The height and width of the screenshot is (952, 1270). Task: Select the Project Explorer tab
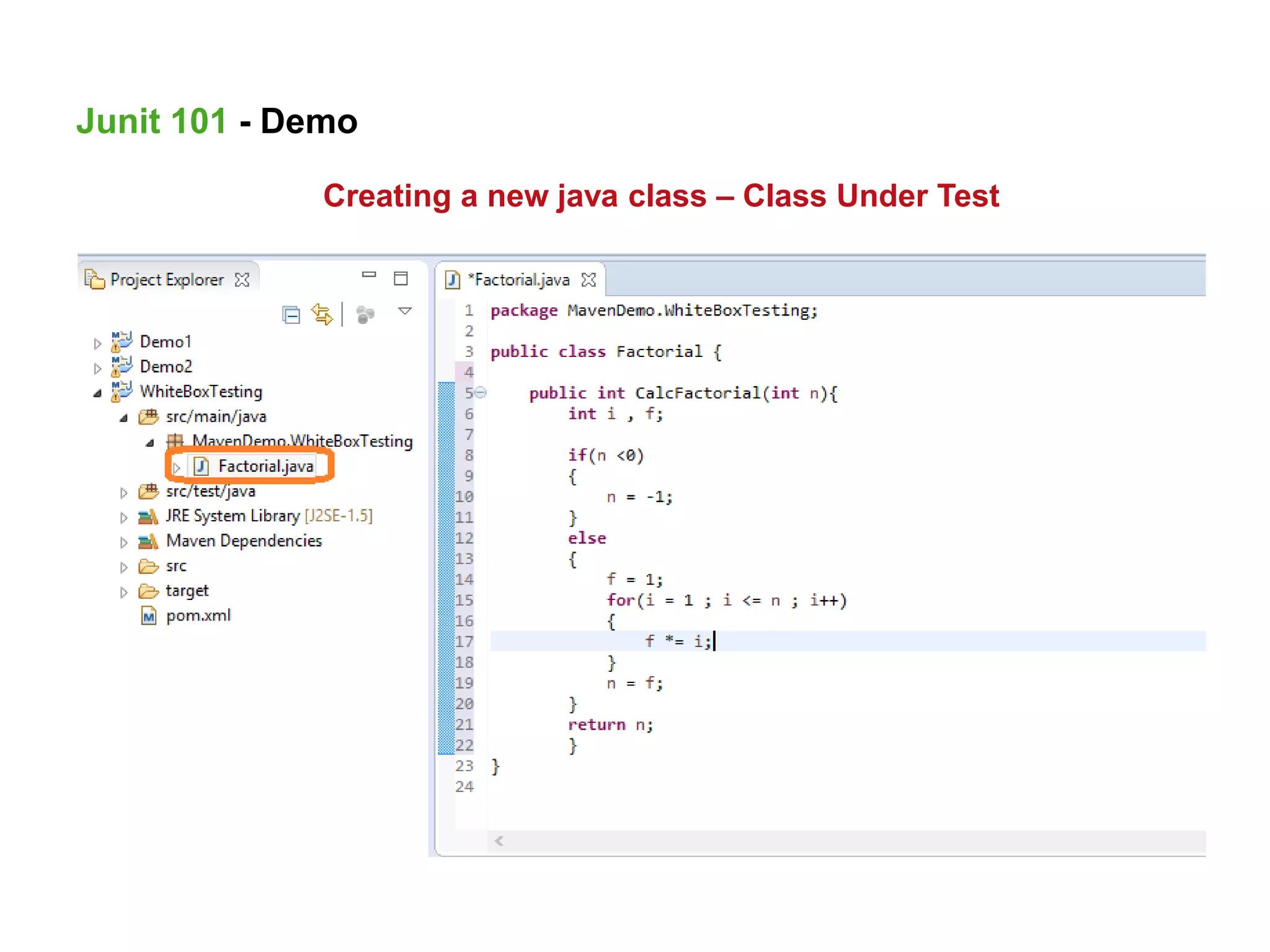pos(169,280)
